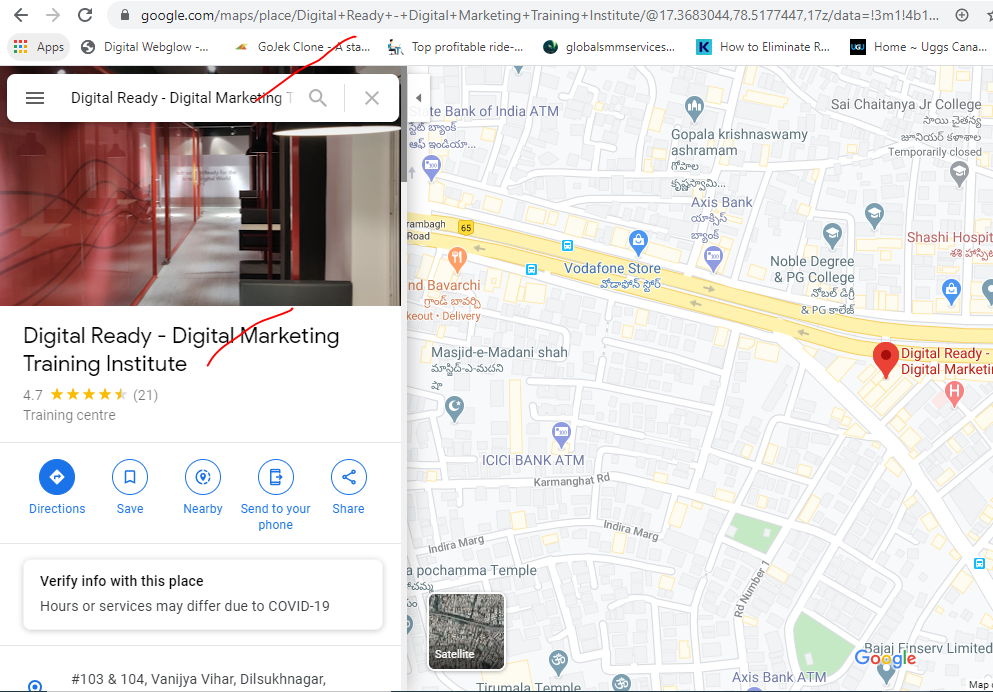Click the shopping pin right of Noble College
The width and height of the screenshot is (993, 692).
(x=951, y=292)
